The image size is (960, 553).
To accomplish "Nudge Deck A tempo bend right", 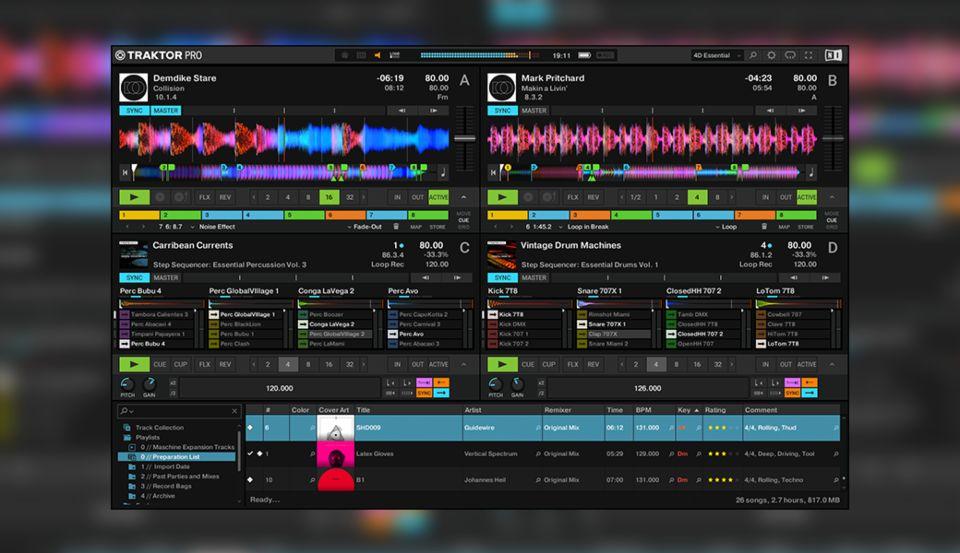I will pos(433,111).
